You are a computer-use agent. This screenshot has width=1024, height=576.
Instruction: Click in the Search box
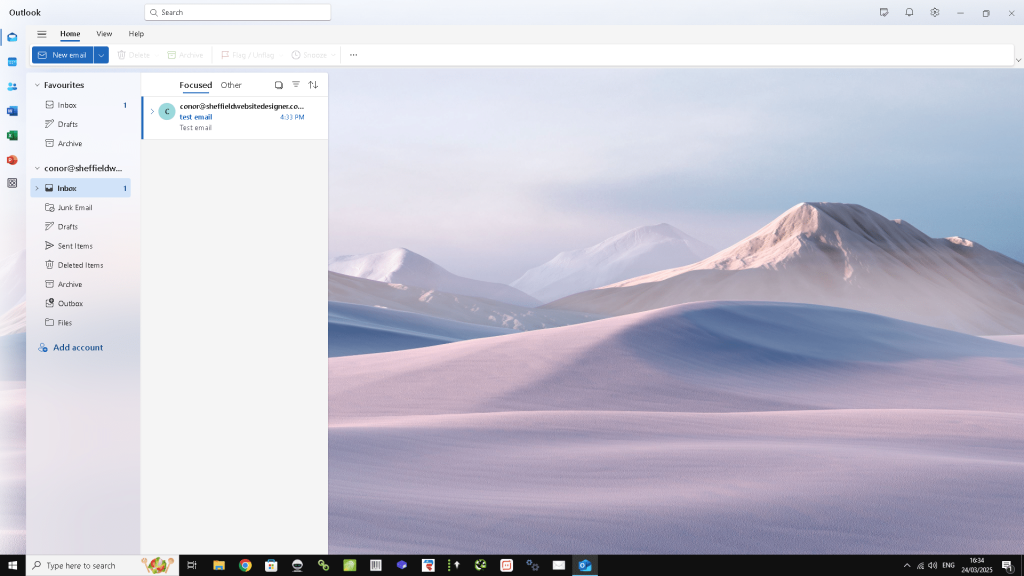point(238,12)
